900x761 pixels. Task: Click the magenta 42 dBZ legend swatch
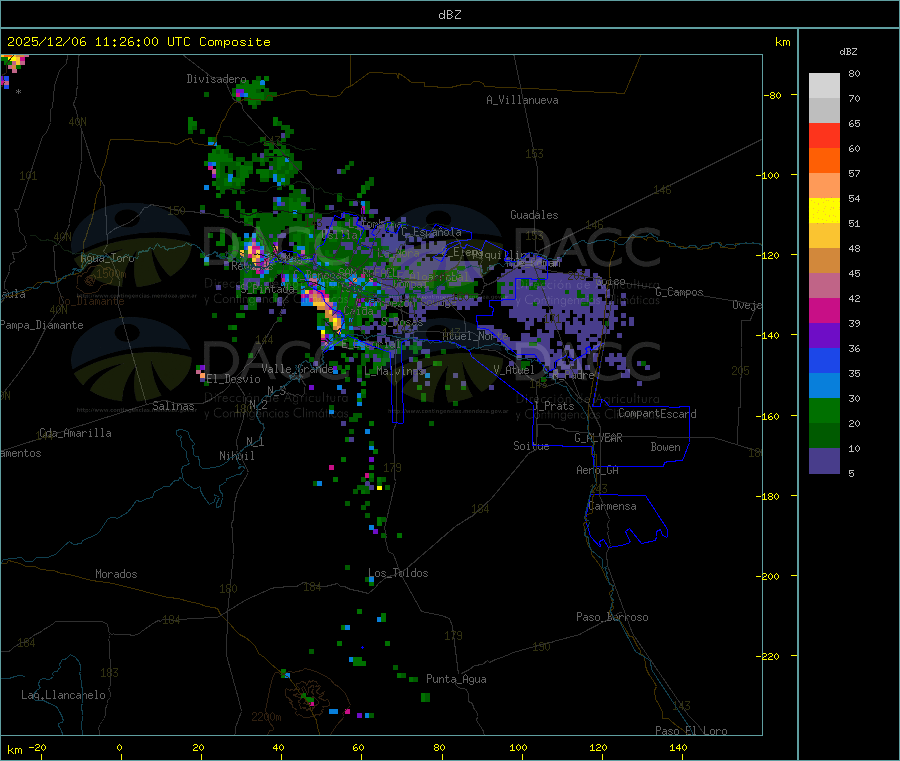point(824,310)
